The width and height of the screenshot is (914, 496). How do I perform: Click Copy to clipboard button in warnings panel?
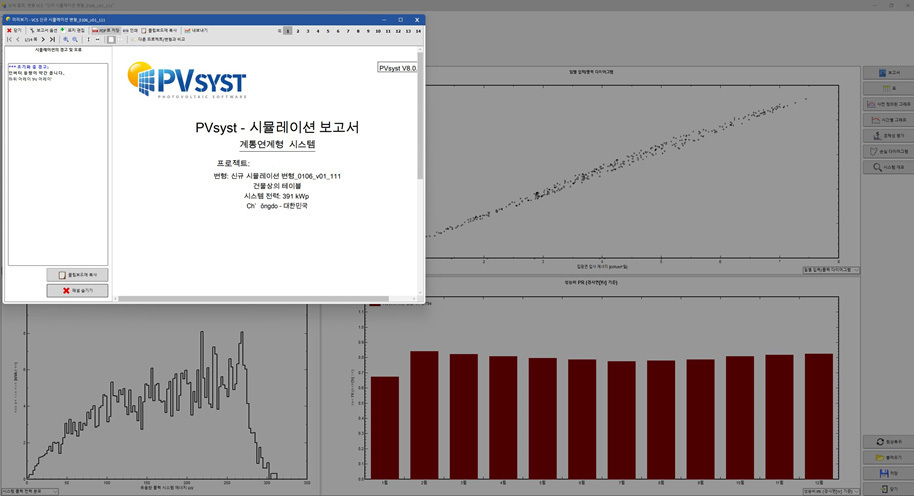pyautogui.click(x=78, y=275)
